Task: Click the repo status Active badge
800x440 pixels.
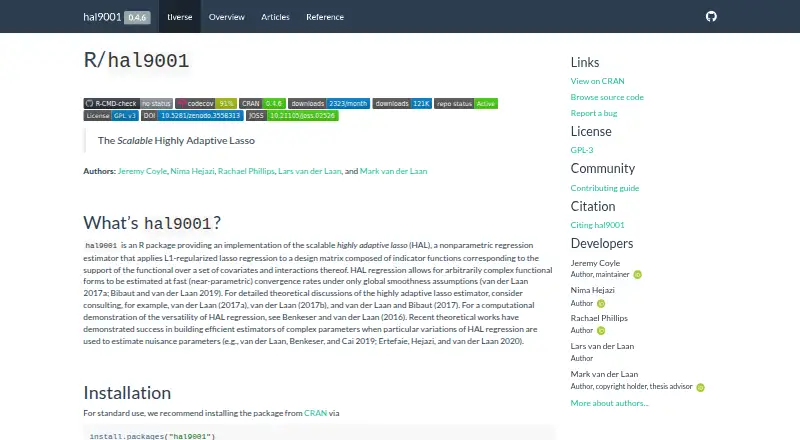Action: (466, 104)
